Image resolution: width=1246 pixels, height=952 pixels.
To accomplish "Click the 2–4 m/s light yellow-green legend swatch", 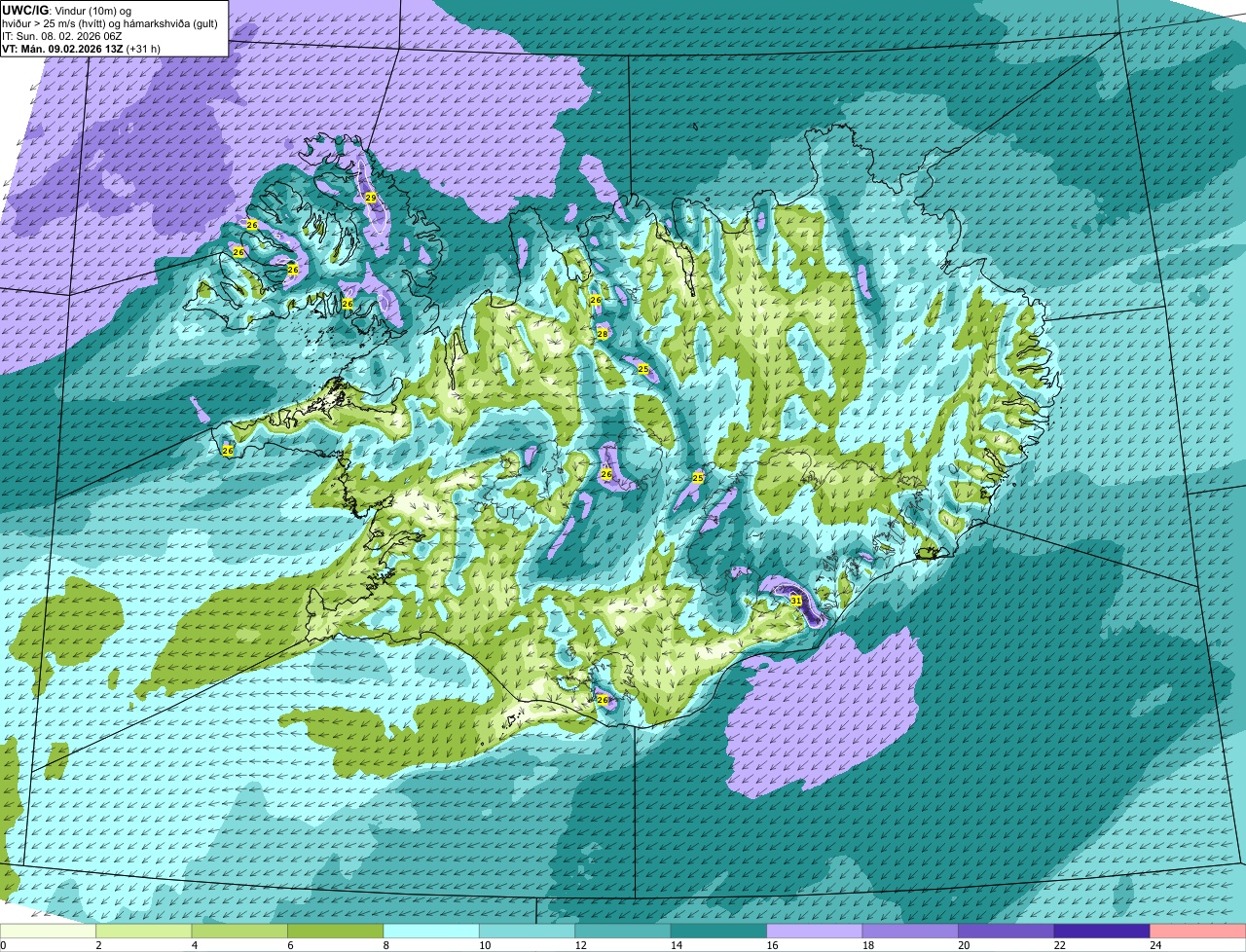I will (144, 931).
